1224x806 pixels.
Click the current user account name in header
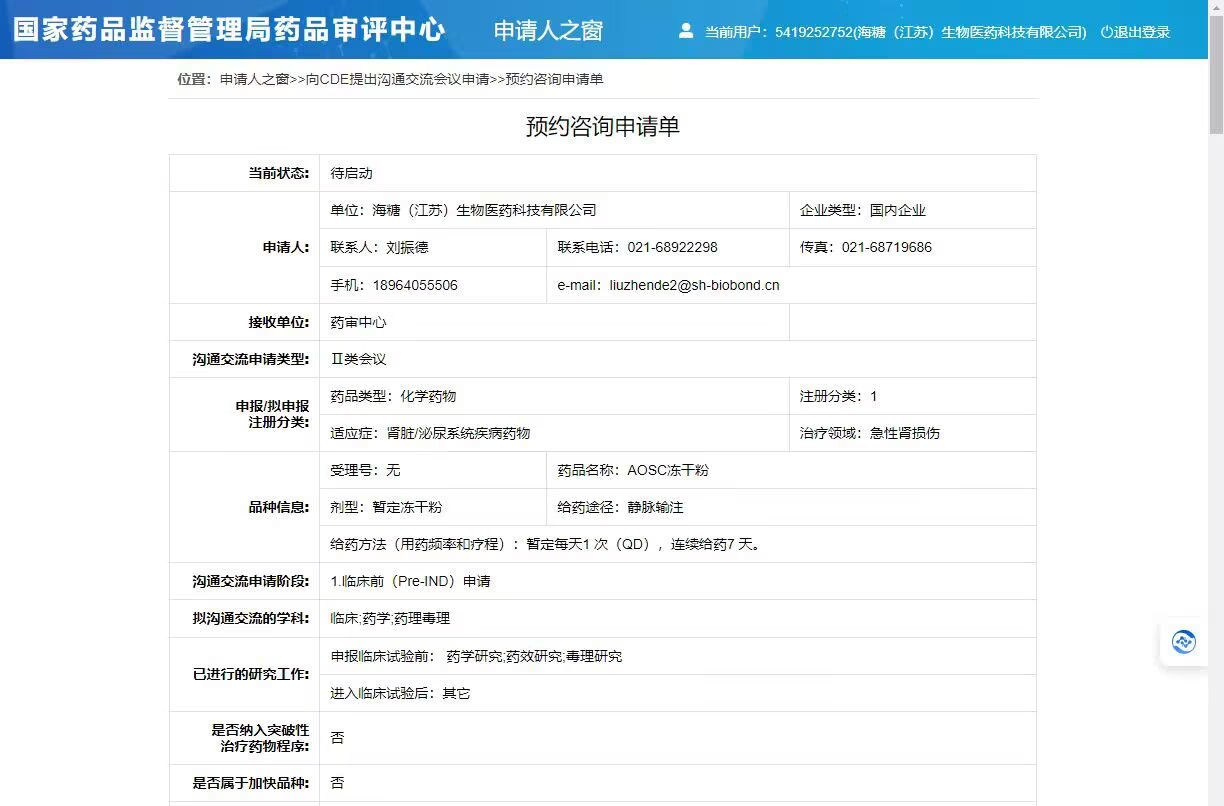[930, 32]
